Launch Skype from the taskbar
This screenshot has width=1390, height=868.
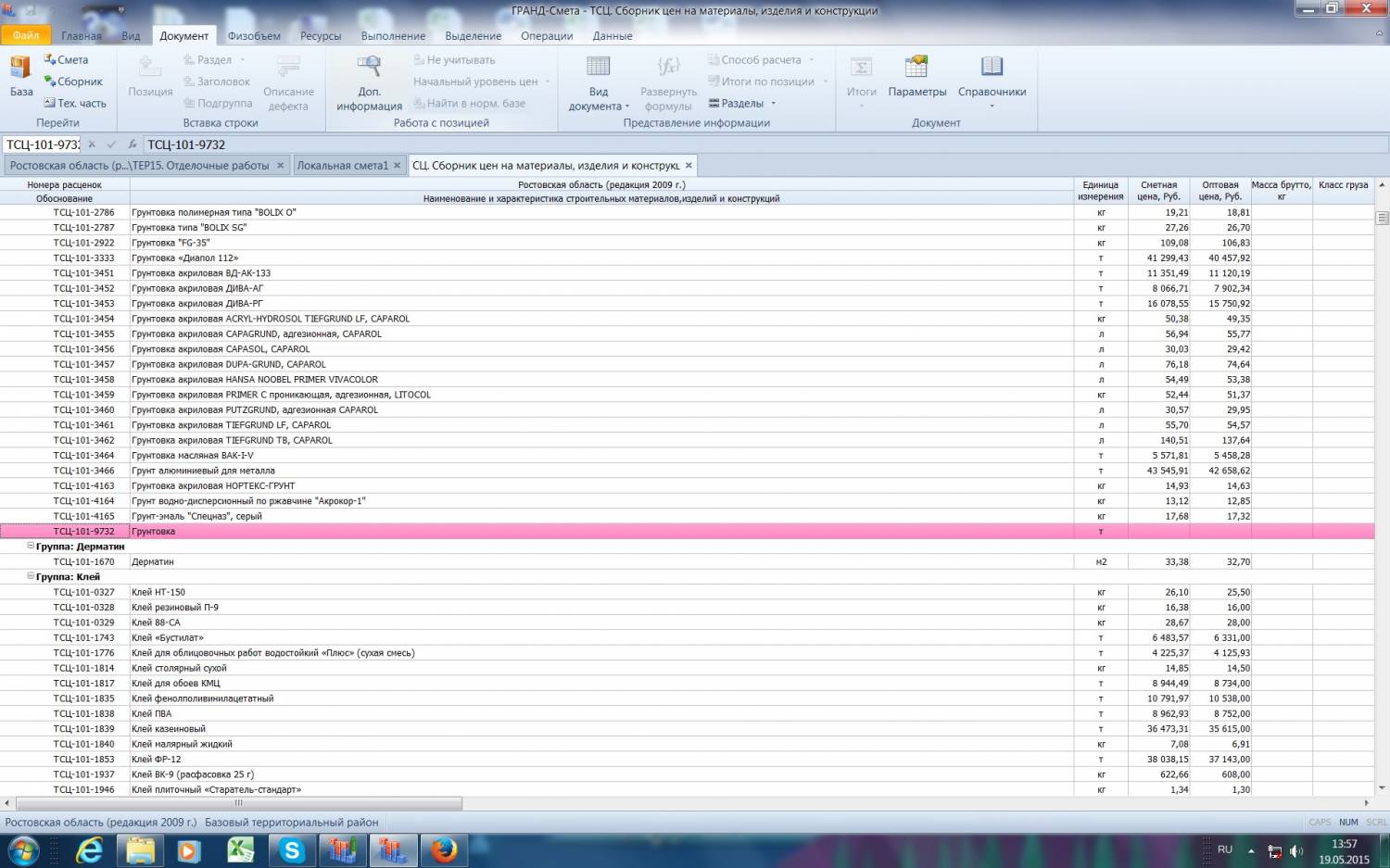point(292,849)
